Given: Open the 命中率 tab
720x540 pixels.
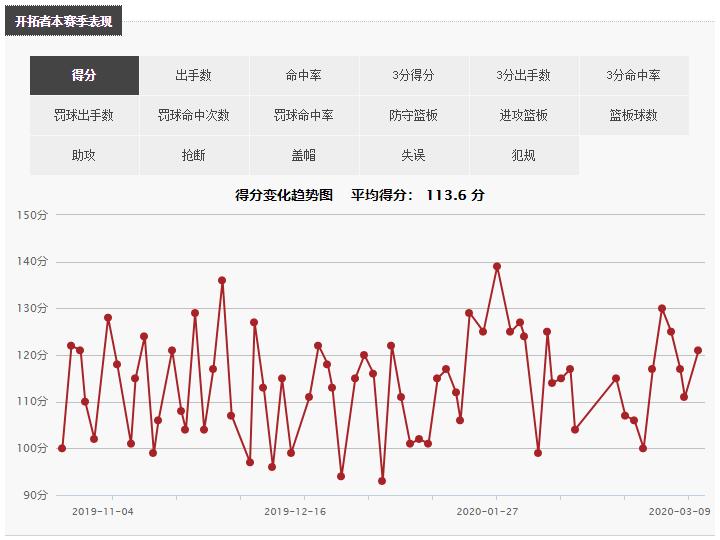Looking at the screenshot, I should tap(304, 75).
